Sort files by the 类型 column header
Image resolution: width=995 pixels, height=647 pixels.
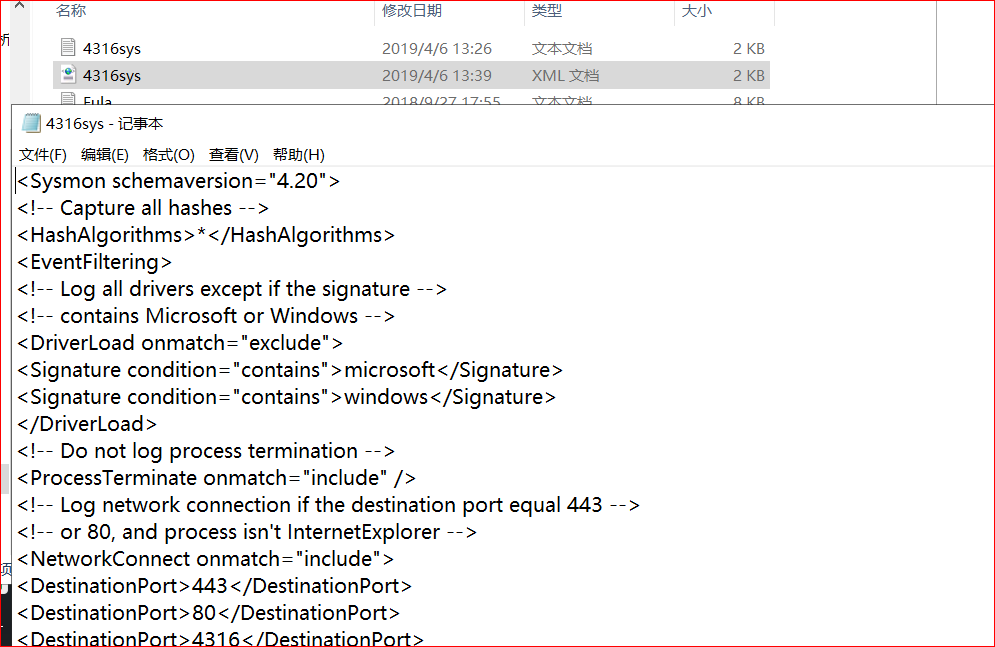547,11
